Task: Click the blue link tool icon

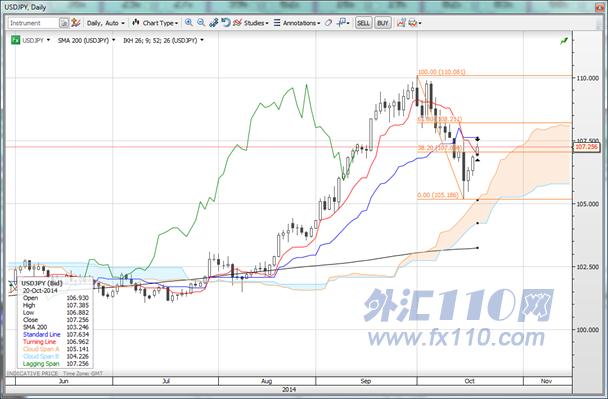Action: point(214,23)
